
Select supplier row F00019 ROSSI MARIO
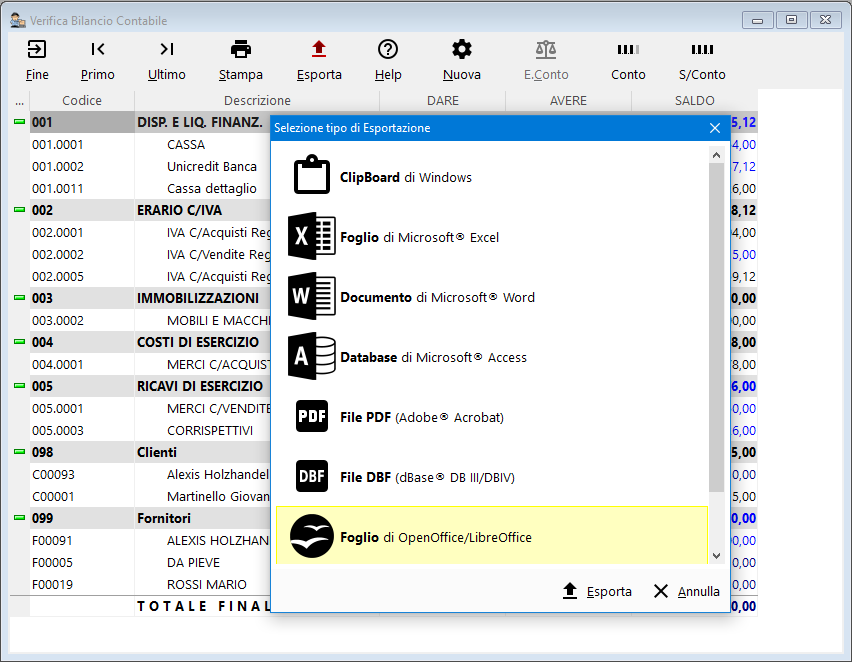point(150,584)
